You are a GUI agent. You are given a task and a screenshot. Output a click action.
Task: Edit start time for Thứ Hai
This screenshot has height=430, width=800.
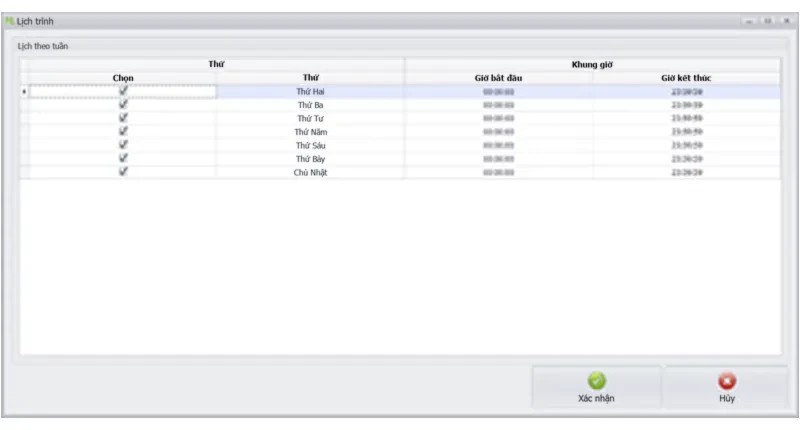click(x=498, y=92)
